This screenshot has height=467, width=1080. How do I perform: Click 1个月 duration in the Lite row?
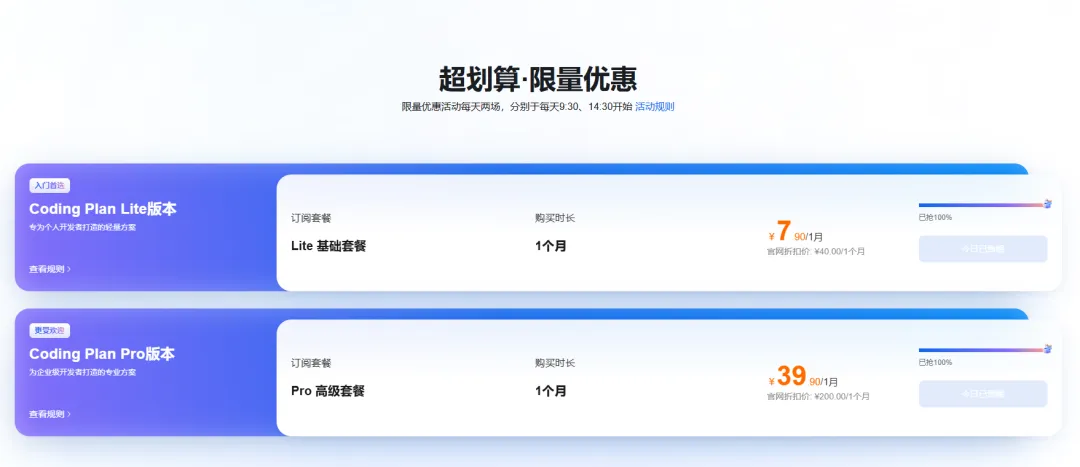pos(551,246)
